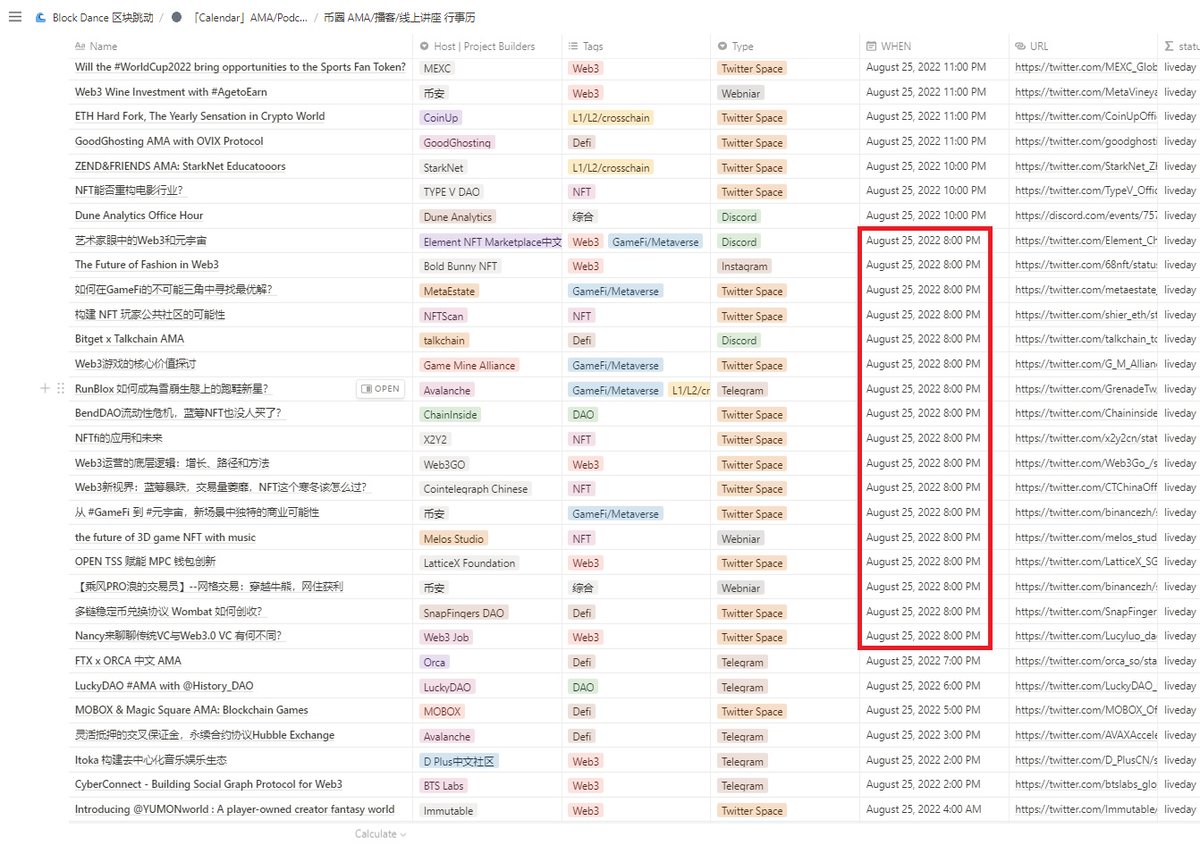1200x846 pixels.
Task: Open the twitter.com/LuckyDAO_ URL link
Action: tap(1085, 686)
